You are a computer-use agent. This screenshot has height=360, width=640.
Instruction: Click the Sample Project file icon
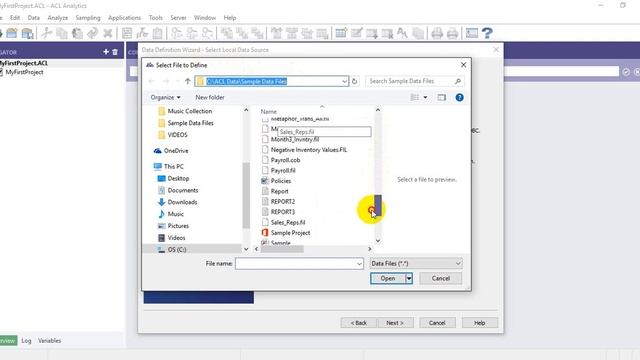(265, 233)
